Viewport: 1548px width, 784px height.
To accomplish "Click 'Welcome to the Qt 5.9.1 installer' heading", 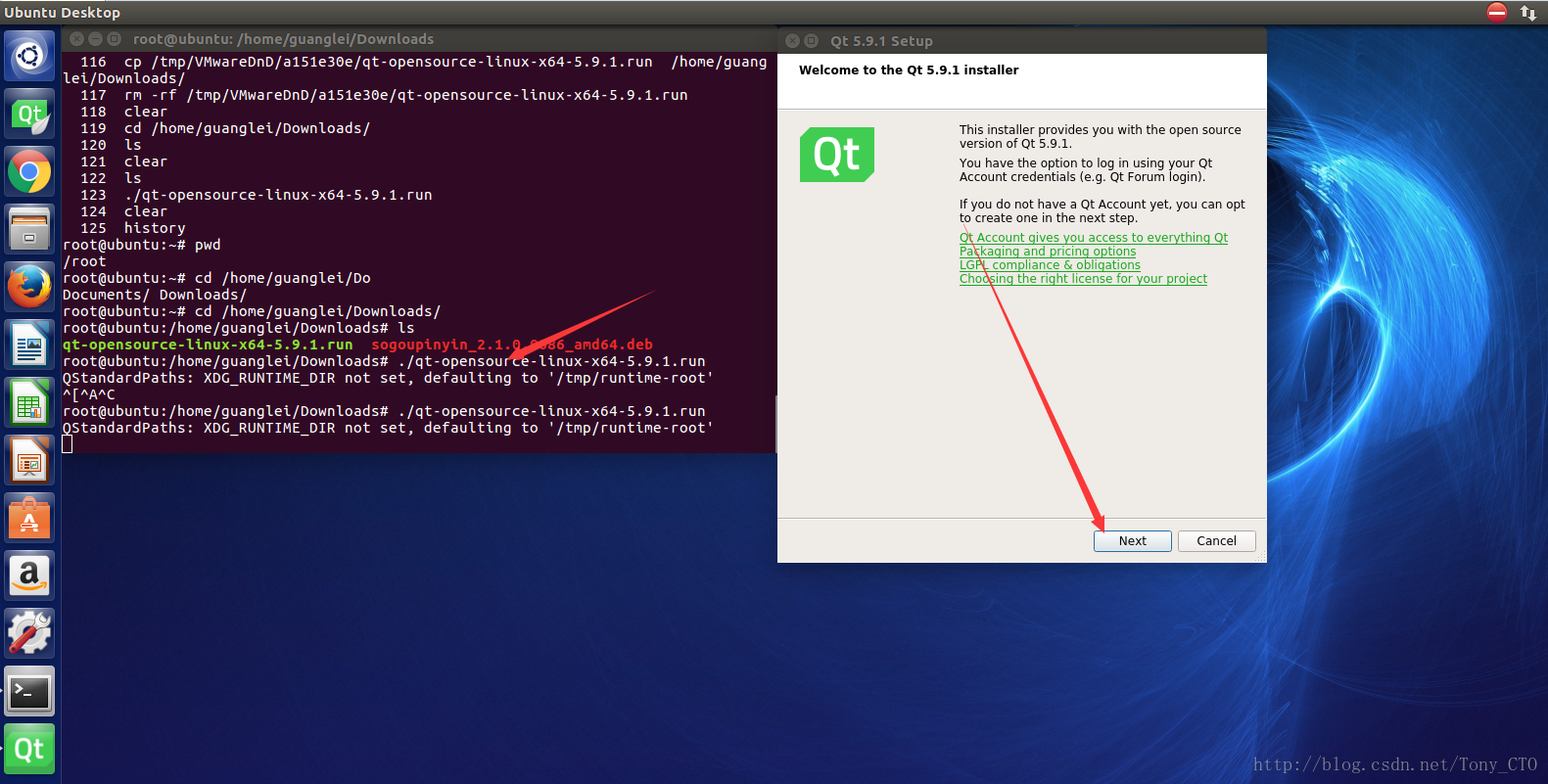I will click(x=909, y=70).
